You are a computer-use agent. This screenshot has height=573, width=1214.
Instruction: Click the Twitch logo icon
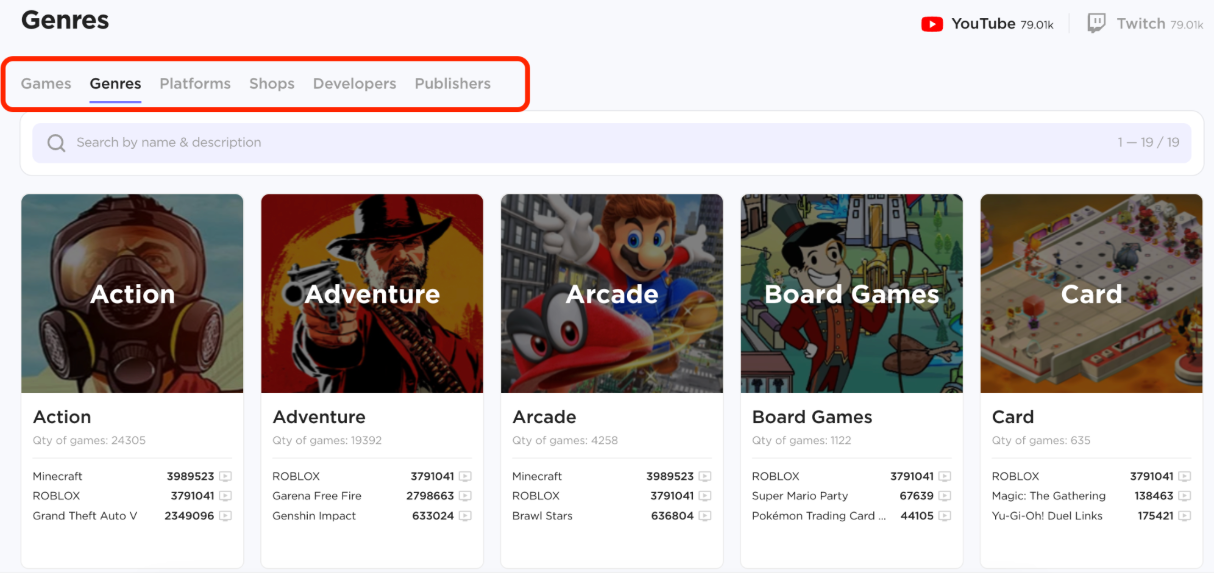pos(1097,24)
